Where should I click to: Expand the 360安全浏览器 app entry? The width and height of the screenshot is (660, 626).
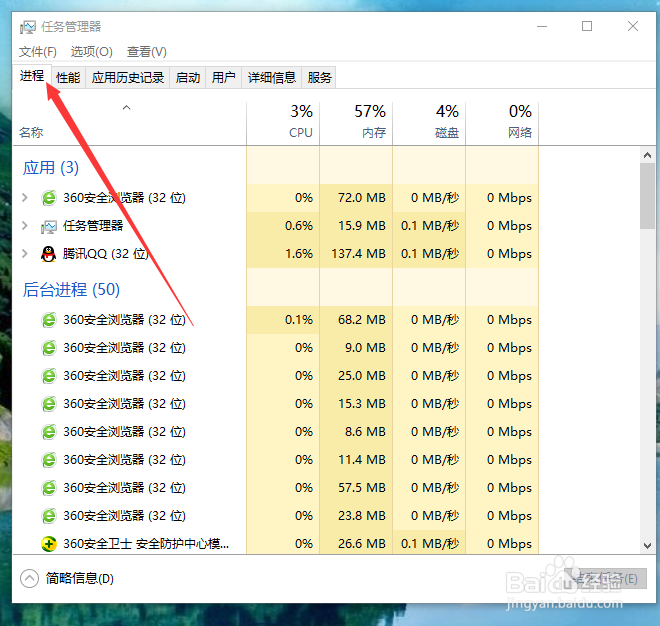(x=25, y=197)
